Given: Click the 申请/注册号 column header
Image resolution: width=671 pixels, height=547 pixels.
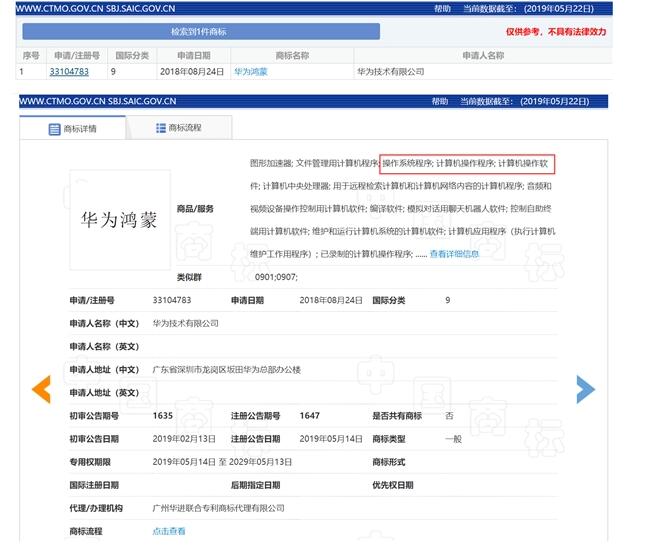Looking at the screenshot, I should click(77, 56).
